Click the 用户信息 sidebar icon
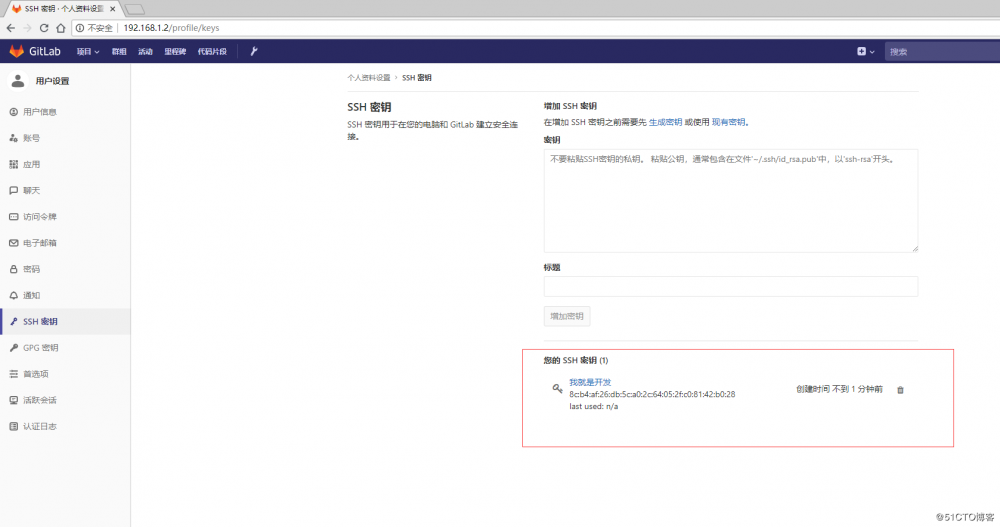 13,112
